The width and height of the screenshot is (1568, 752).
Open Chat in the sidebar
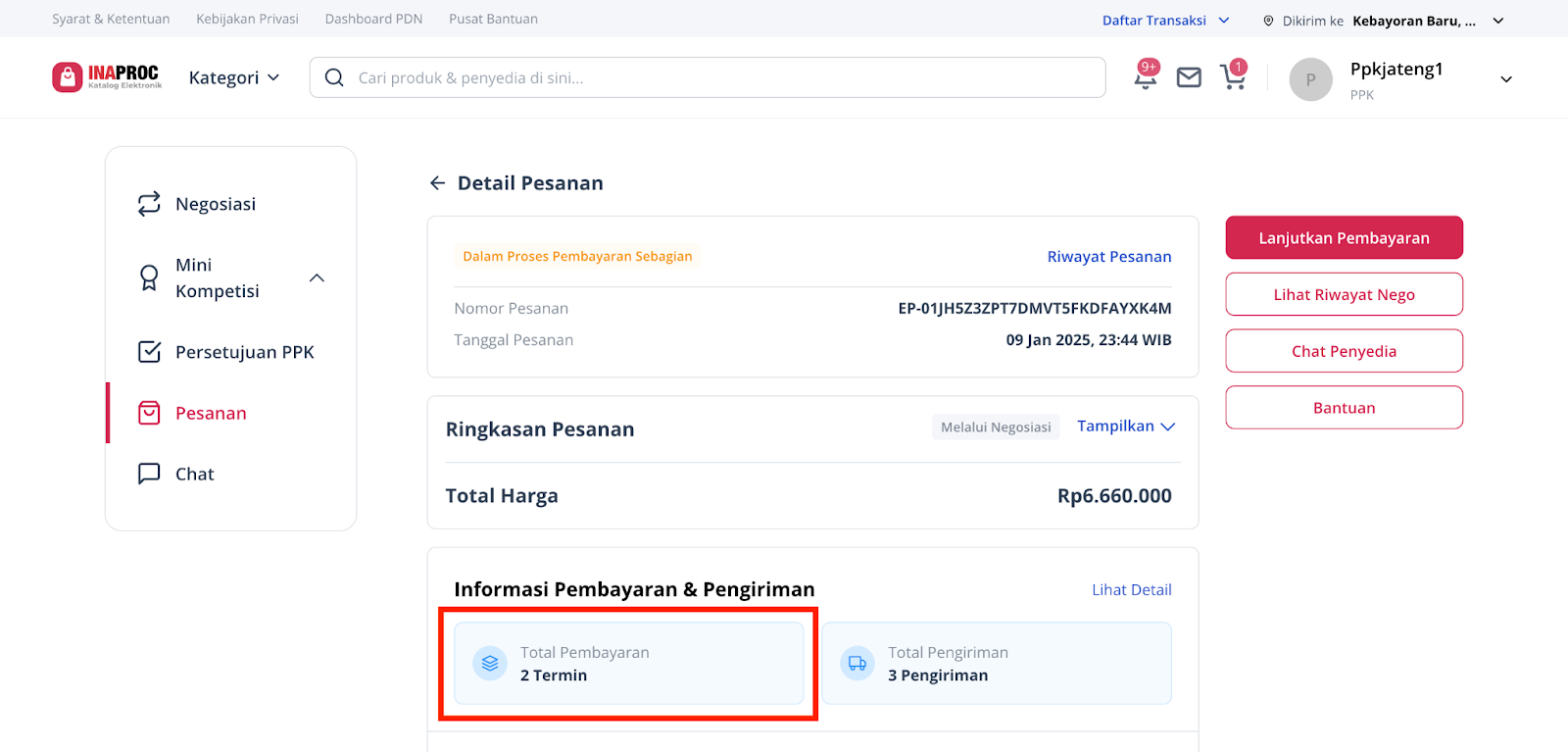(194, 474)
